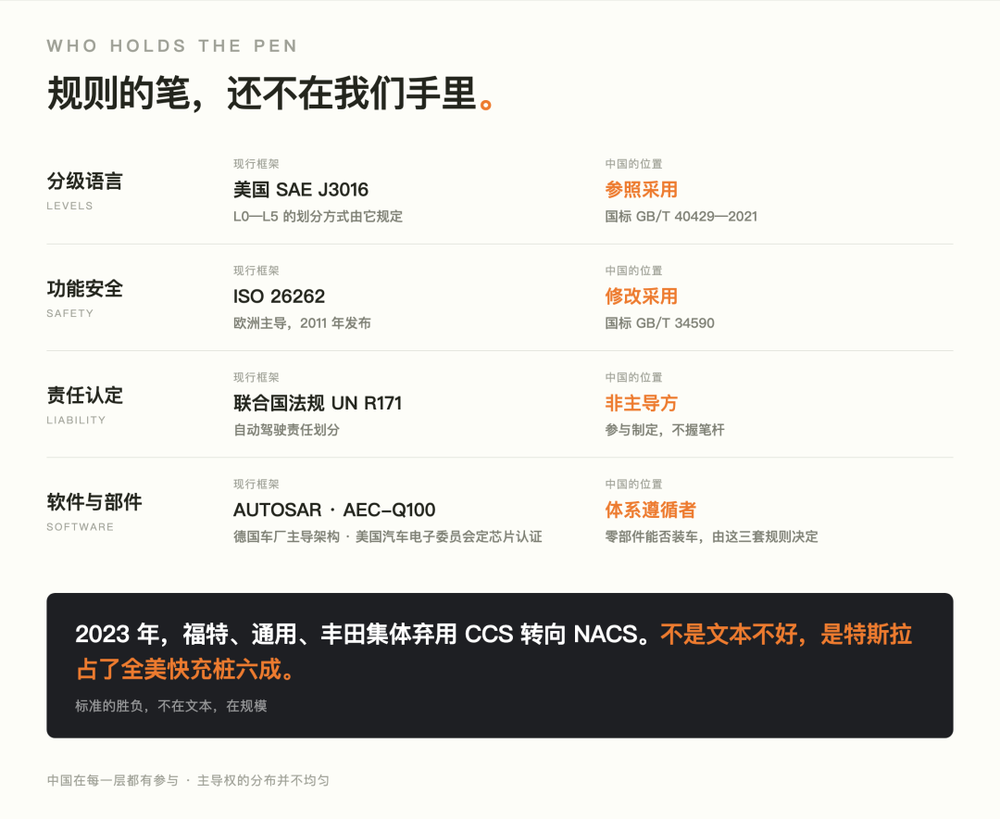
Task: Click the orange text '非主导方'
Action: click(641, 403)
